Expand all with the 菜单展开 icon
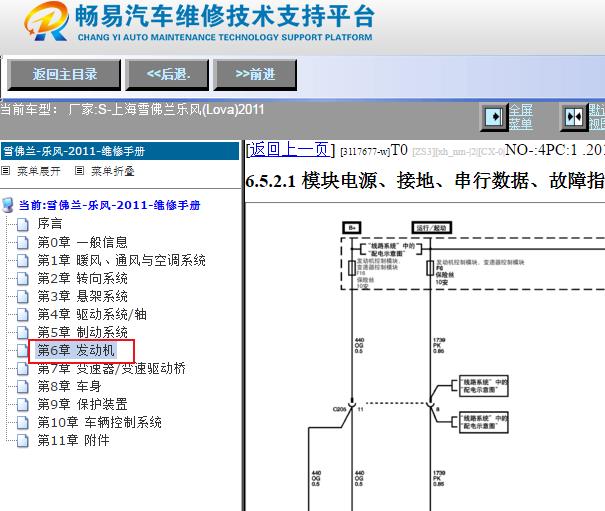The image size is (605, 511). (5, 170)
